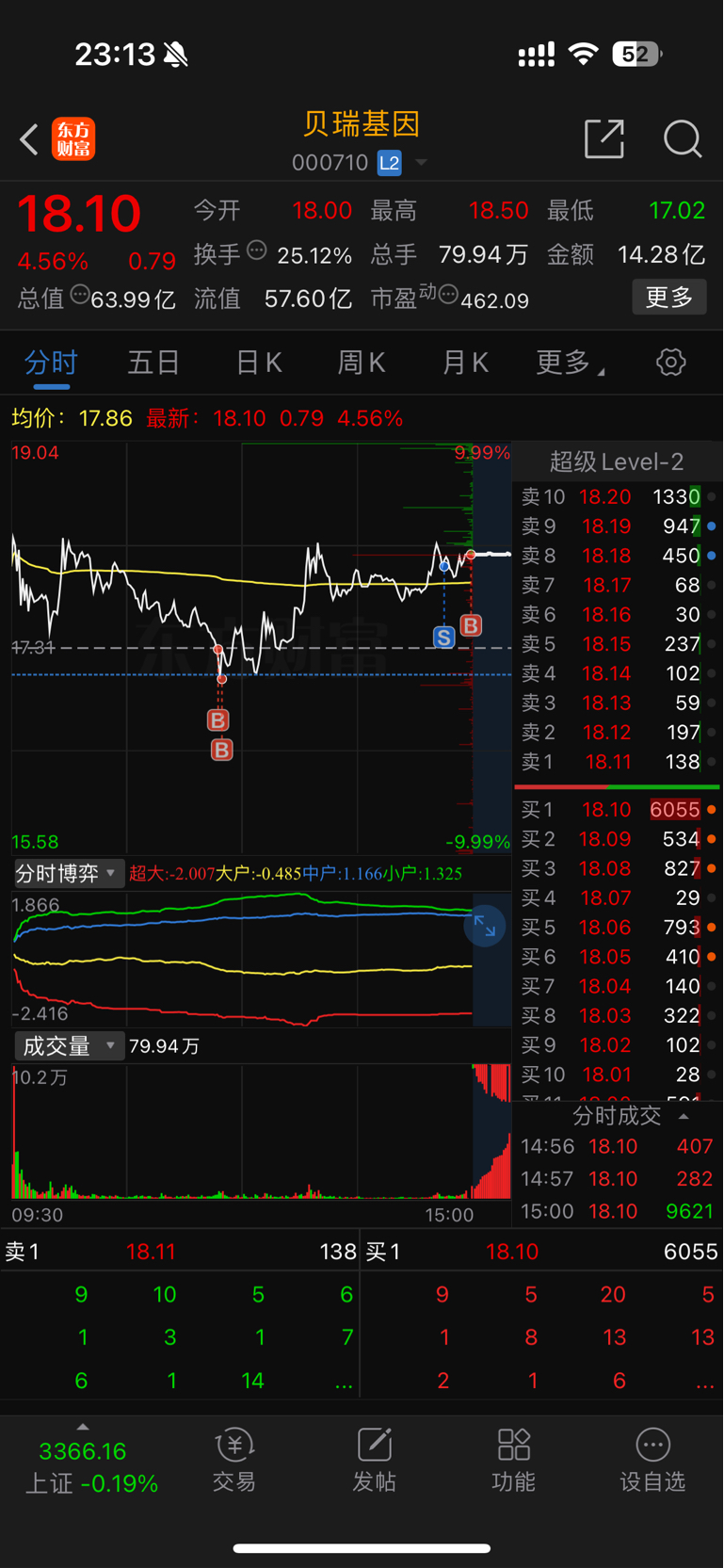724x1568 pixels.
Task: Open the 东方财富 logo icon
Action: pos(73,139)
